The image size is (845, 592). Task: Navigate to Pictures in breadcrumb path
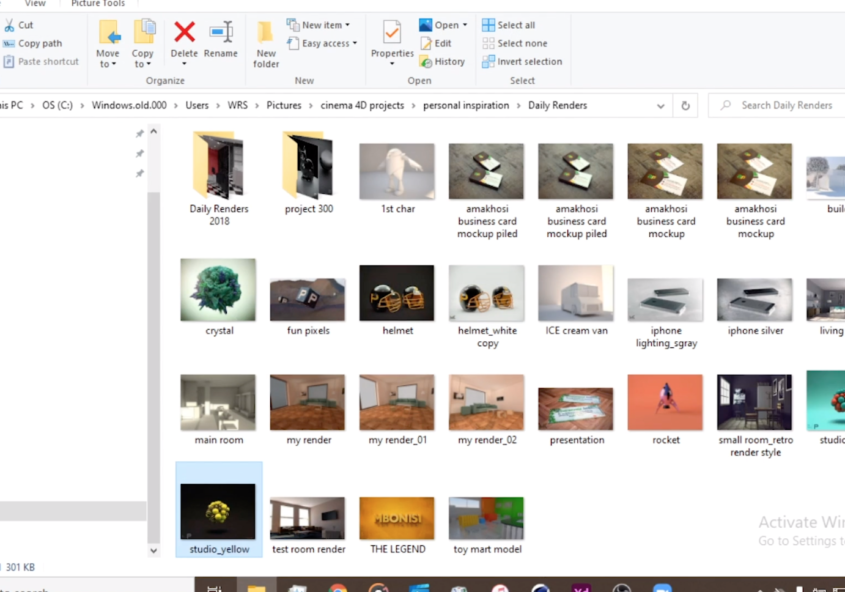(x=284, y=106)
